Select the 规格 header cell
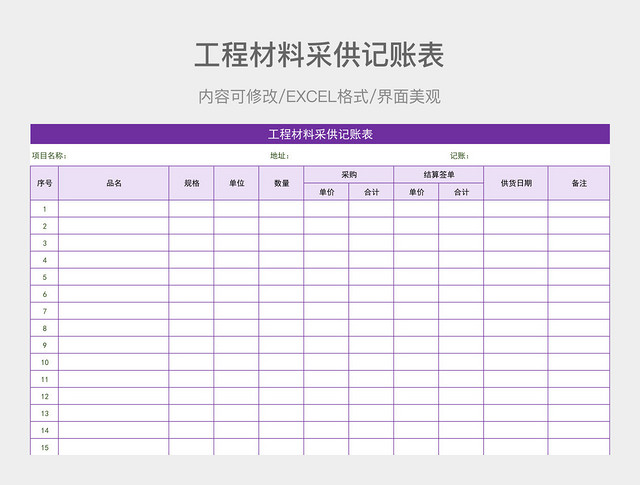The width and height of the screenshot is (640, 485). pos(191,183)
